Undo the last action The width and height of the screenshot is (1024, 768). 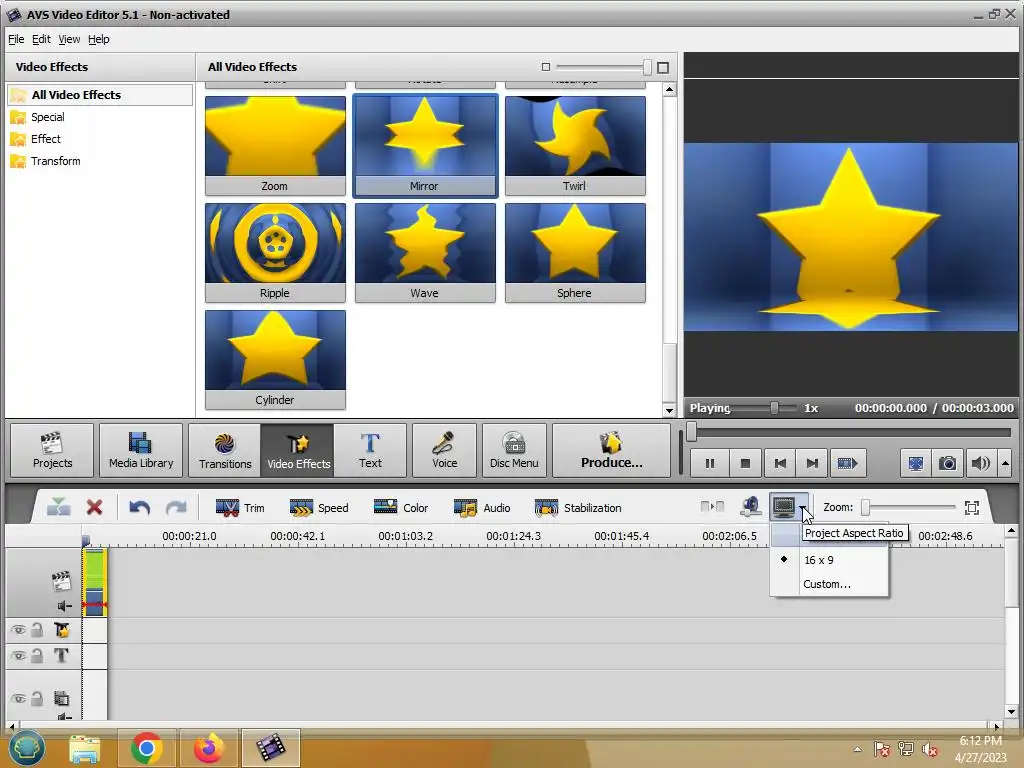tap(139, 507)
